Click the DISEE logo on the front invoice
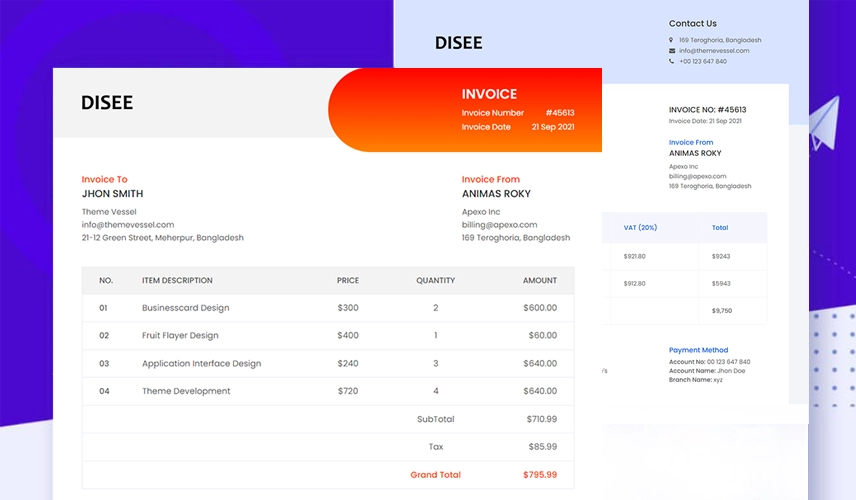This screenshot has width=856, height=500. point(107,102)
